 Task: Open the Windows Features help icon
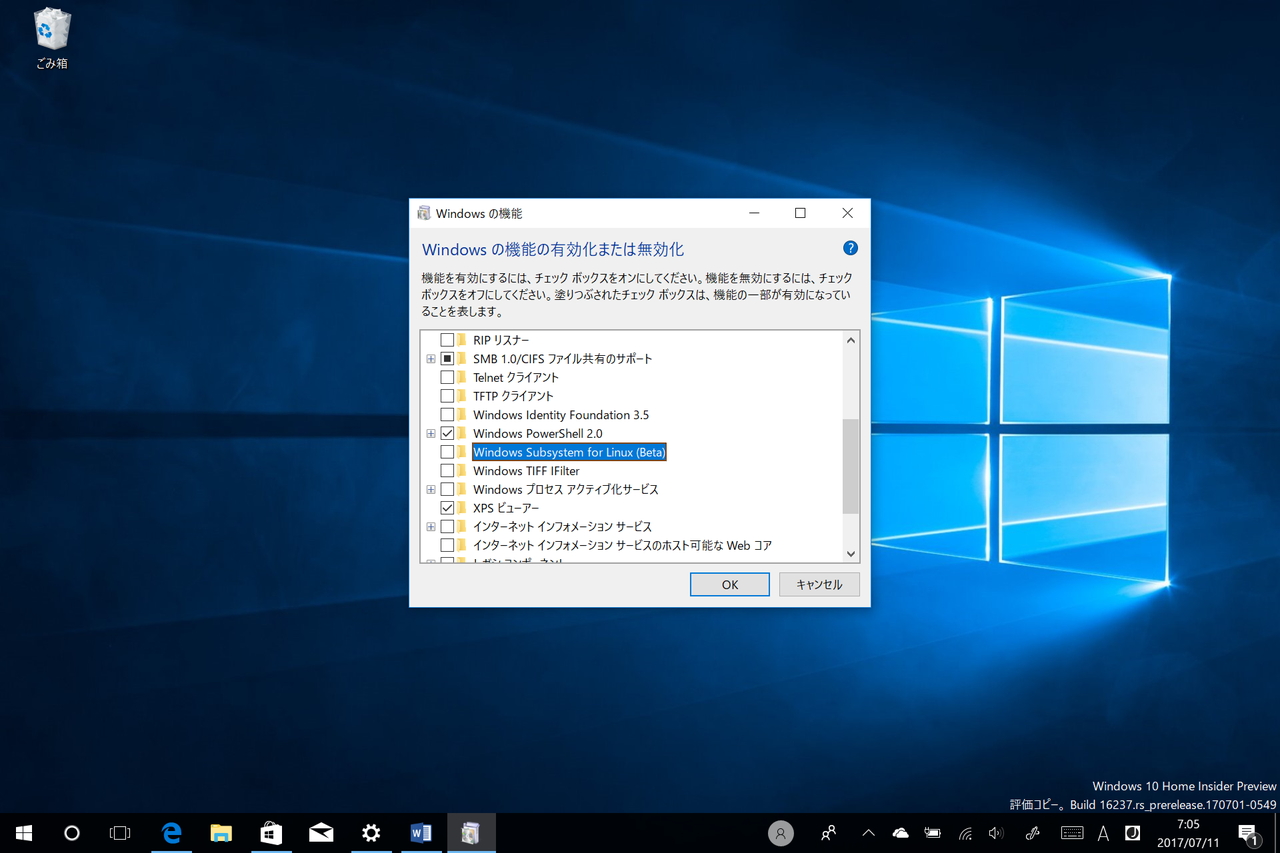[x=850, y=247]
